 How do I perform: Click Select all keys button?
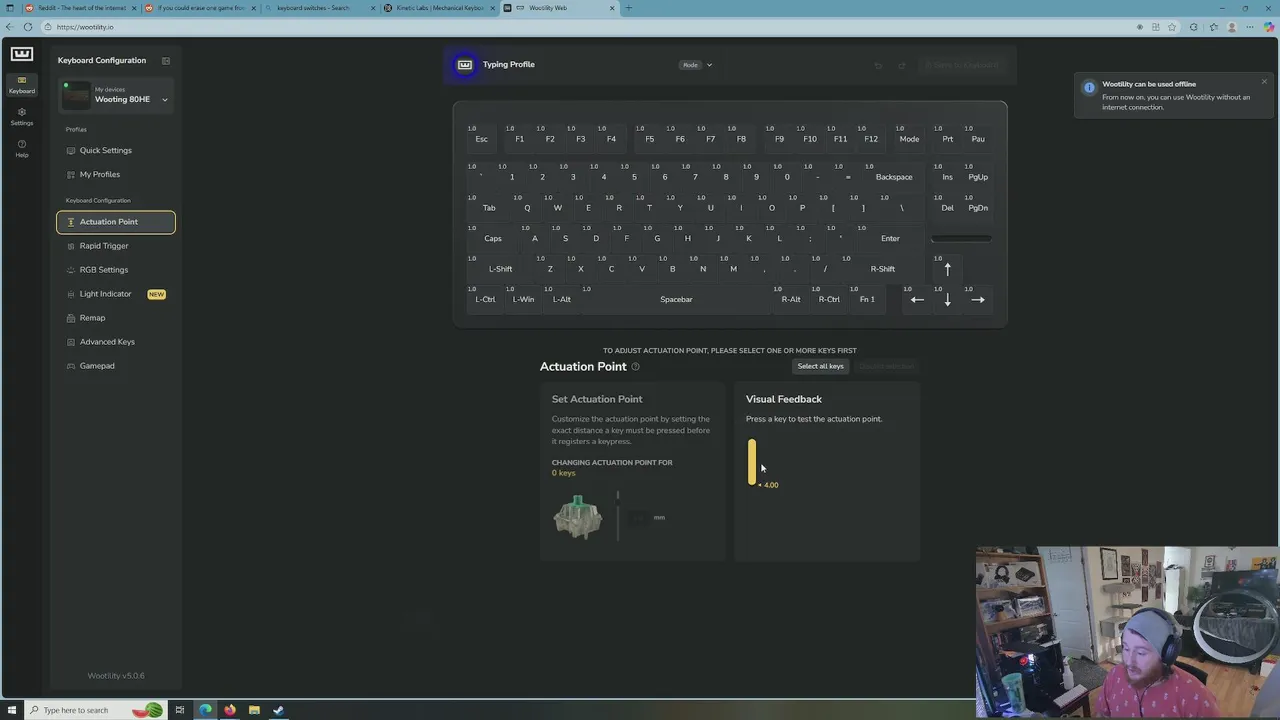tap(820, 366)
